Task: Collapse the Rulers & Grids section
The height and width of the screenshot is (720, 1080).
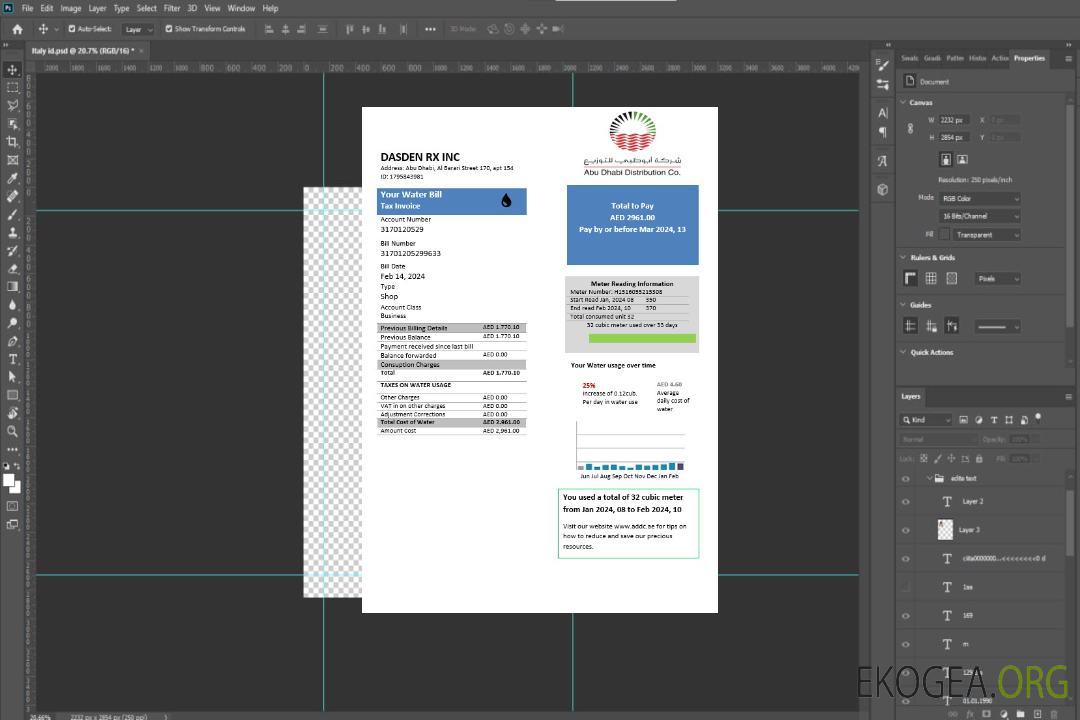Action: click(904, 258)
